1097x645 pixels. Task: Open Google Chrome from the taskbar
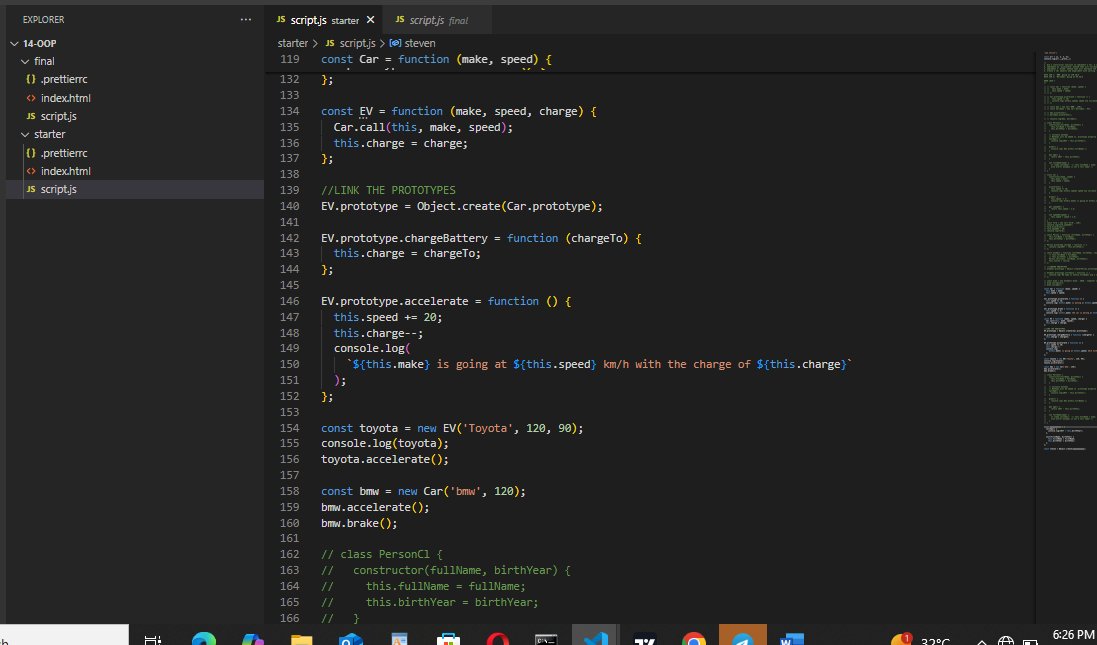click(x=693, y=638)
